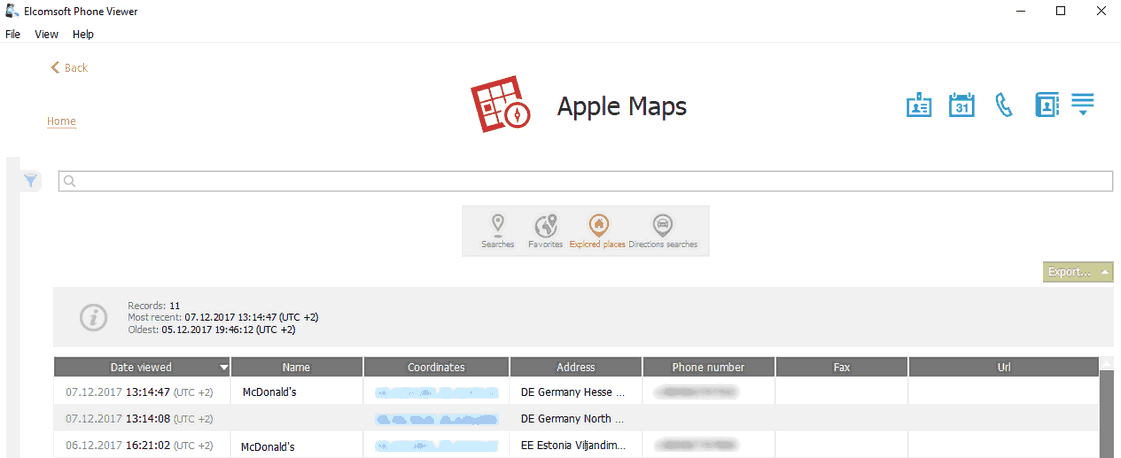
Task: Open the Calls phone icon
Action: pyautogui.click(x=1004, y=105)
